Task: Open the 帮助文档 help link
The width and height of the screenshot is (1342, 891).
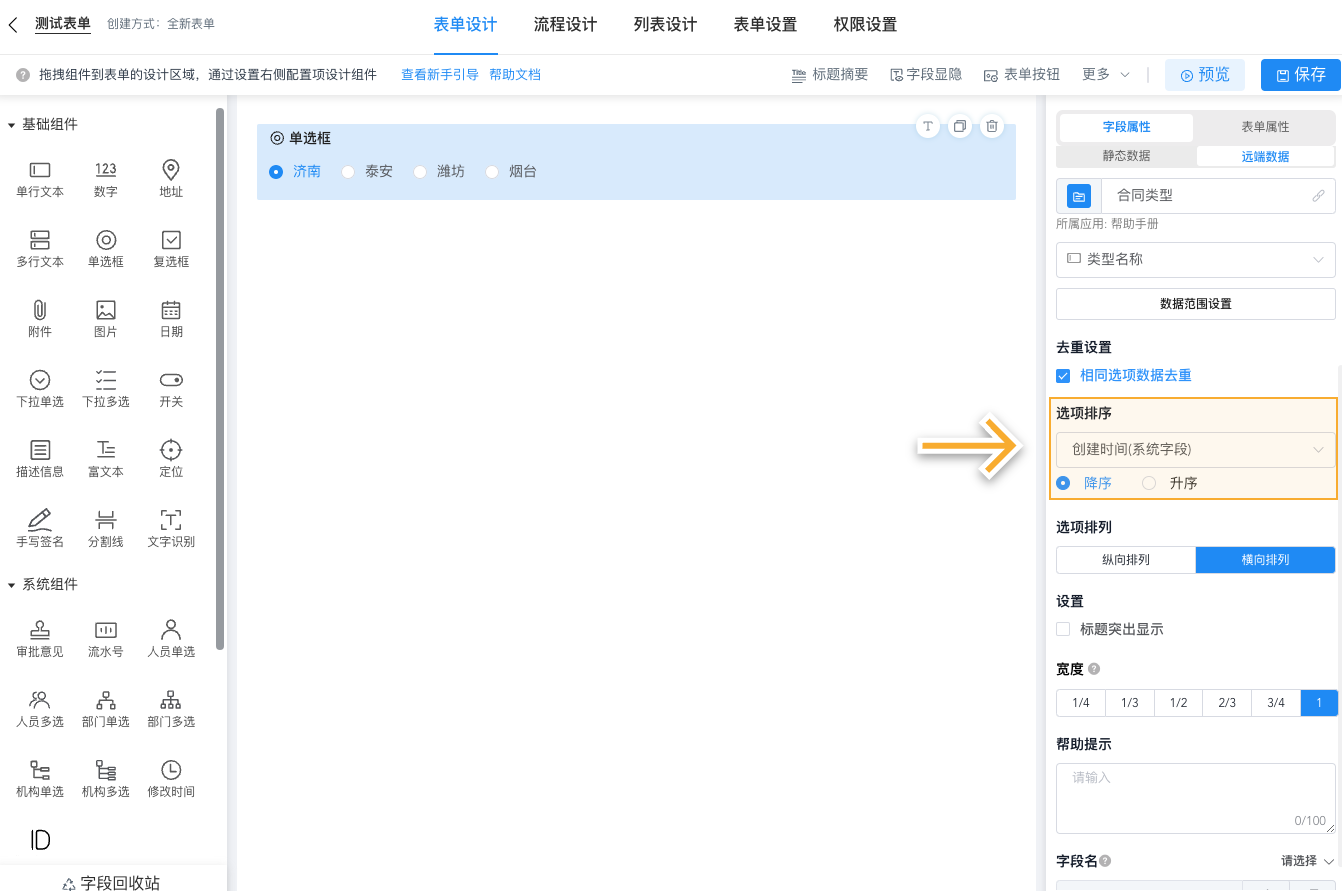Action: [x=515, y=74]
